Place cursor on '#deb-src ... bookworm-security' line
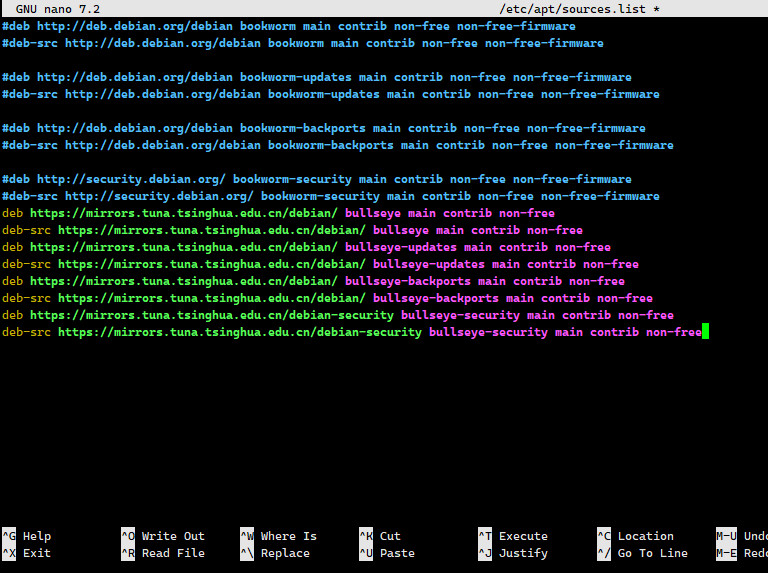768x573 pixels. click(x=331, y=196)
